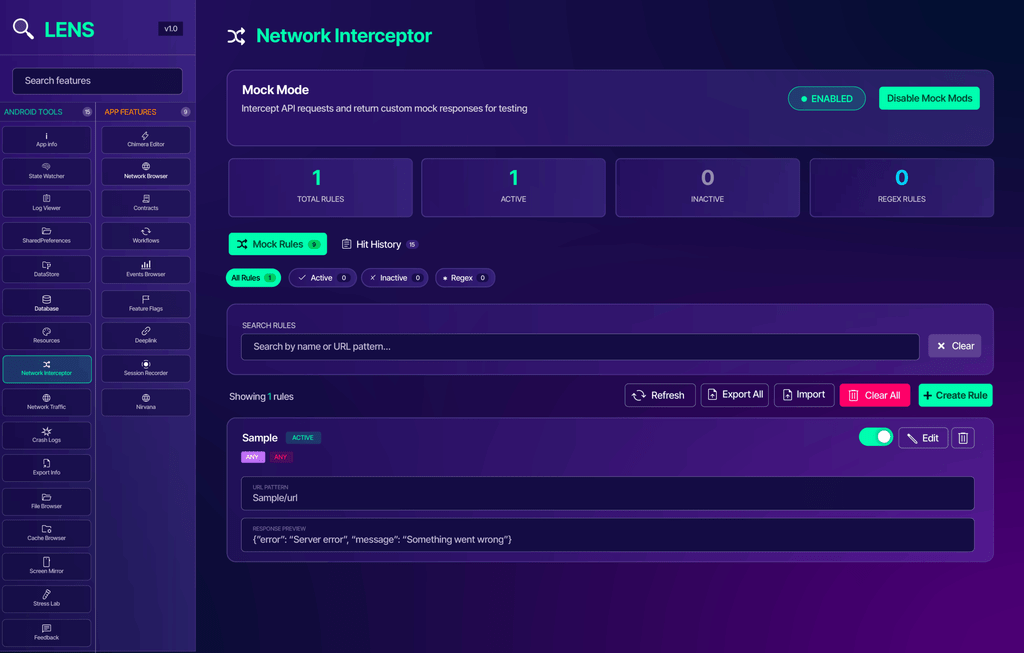Open the Database tool
This screenshot has width=1024, height=653.
click(46, 303)
